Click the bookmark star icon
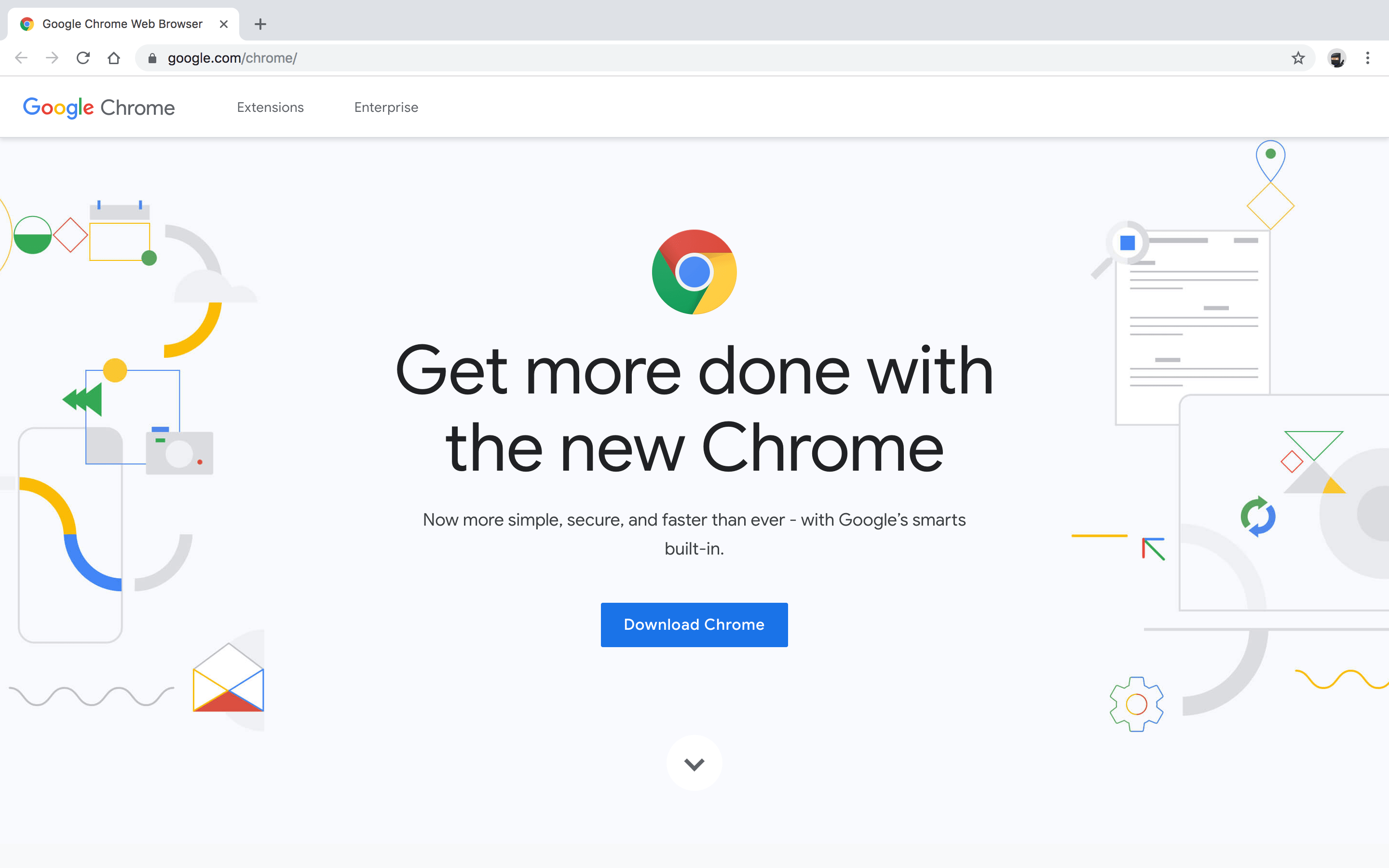The width and height of the screenshot is (1389, 868). click(1298, 57)
